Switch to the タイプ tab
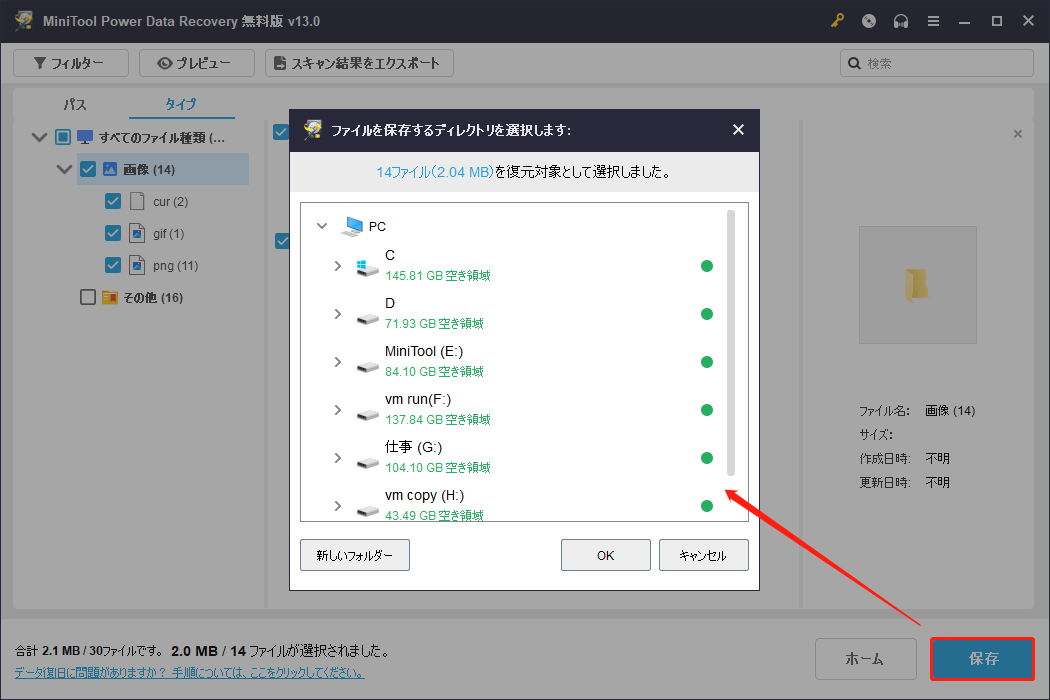 point(181,104)
